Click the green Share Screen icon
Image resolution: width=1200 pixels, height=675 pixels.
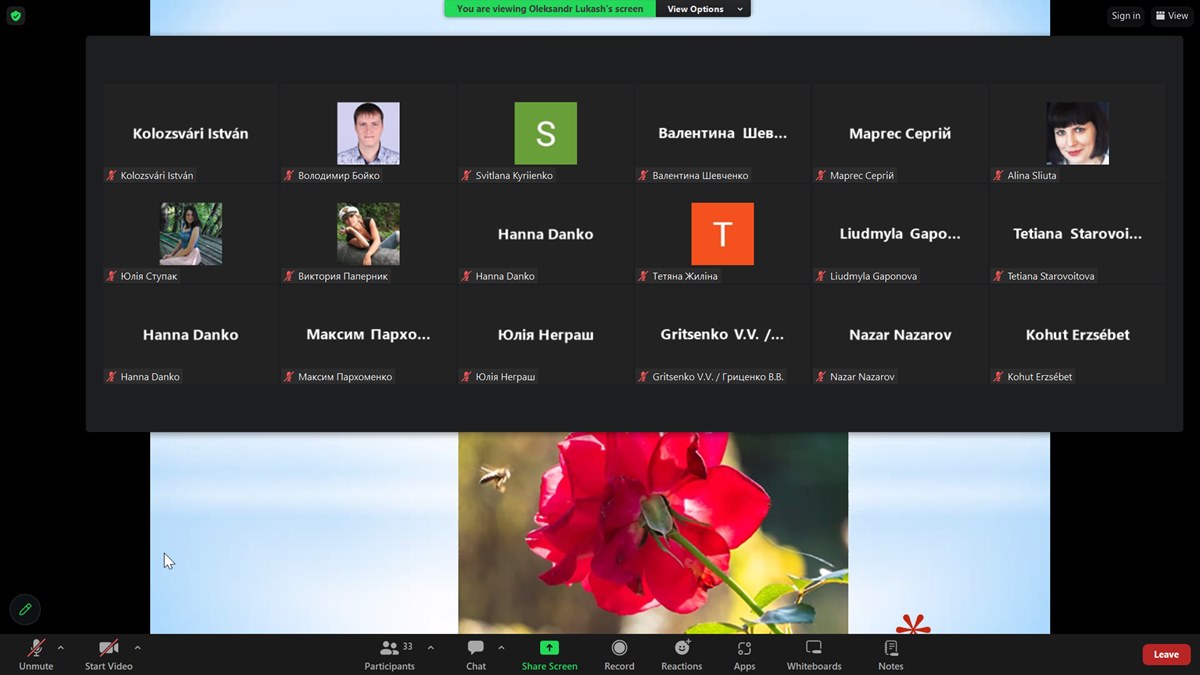(549, 648)
